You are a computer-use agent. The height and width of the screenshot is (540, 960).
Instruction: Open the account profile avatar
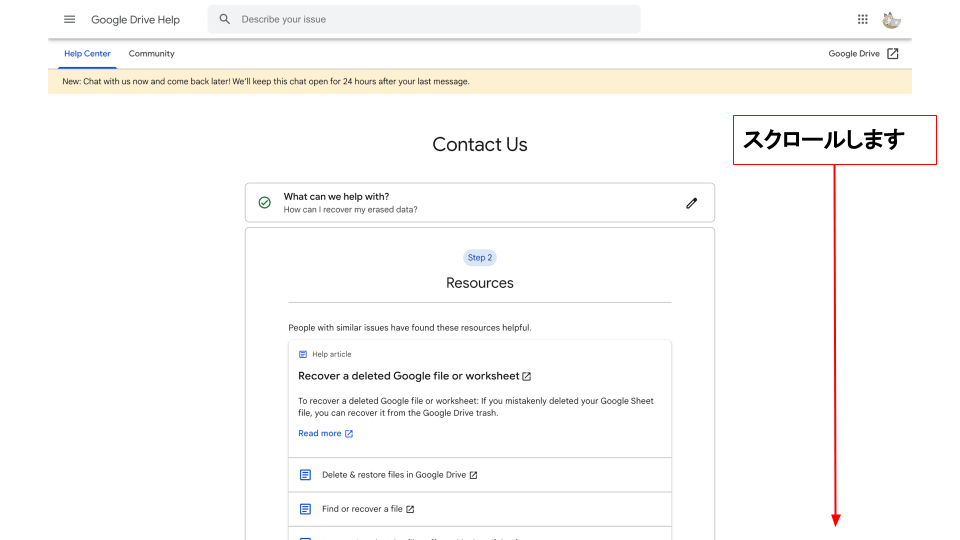891,19
